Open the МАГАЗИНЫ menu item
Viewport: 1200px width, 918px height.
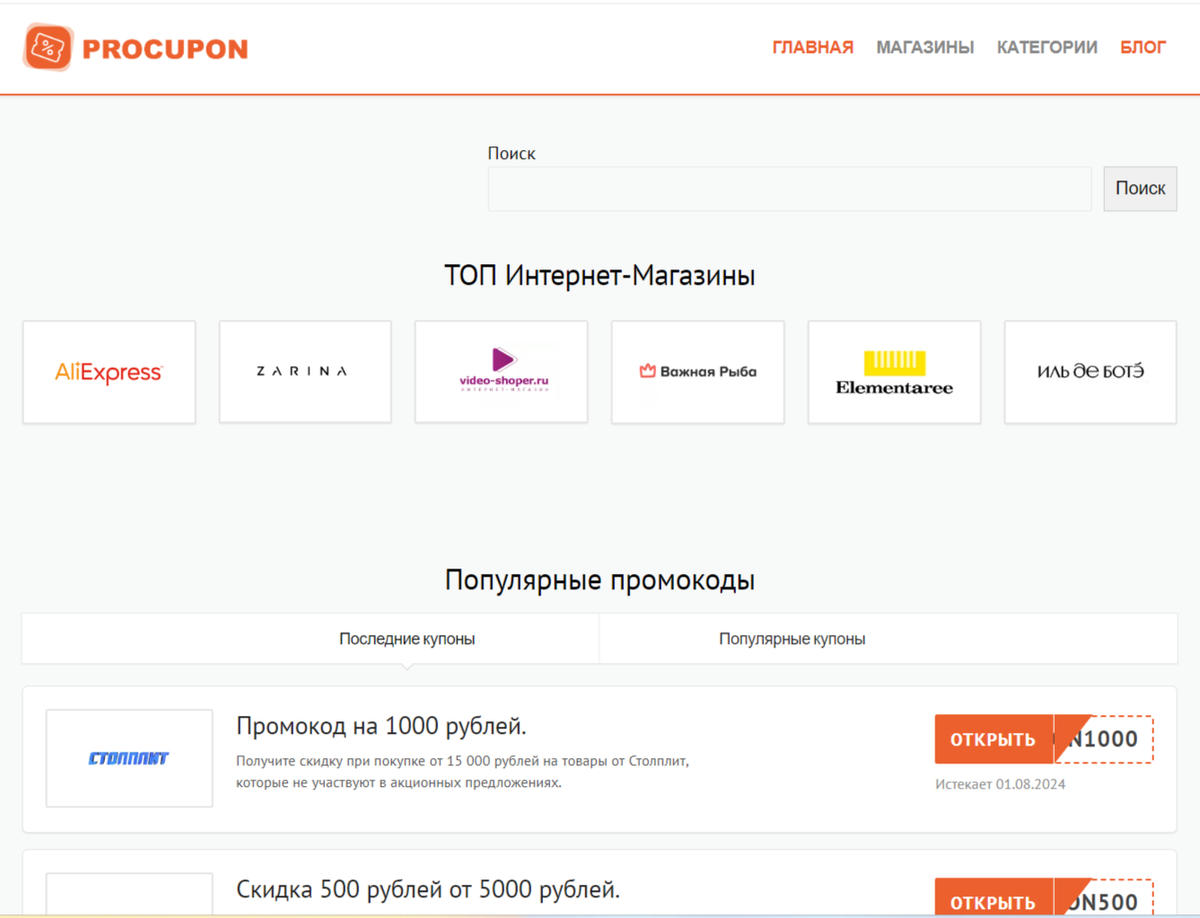[925, 47]
